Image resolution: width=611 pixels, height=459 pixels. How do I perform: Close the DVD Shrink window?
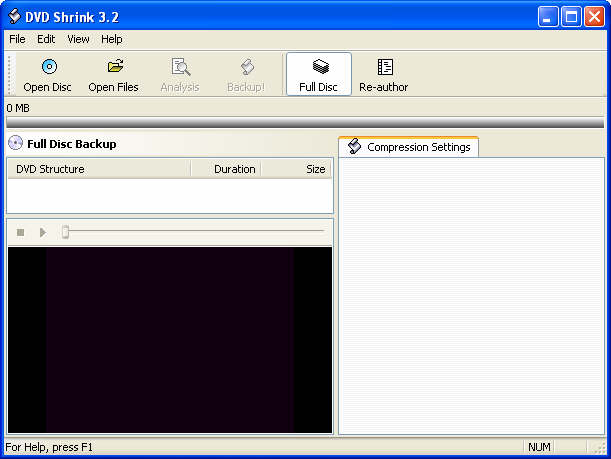coord(594,17)
